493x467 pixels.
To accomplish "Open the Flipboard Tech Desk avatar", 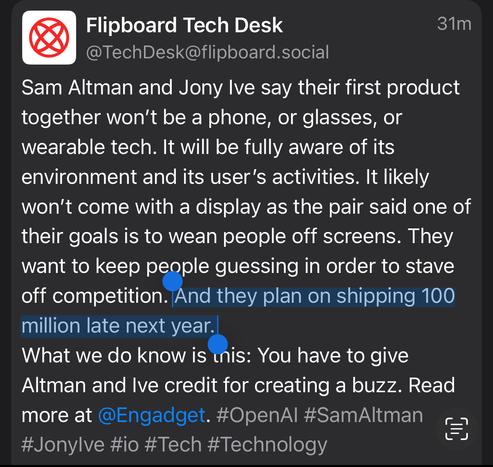I will [x=49, y=37].
